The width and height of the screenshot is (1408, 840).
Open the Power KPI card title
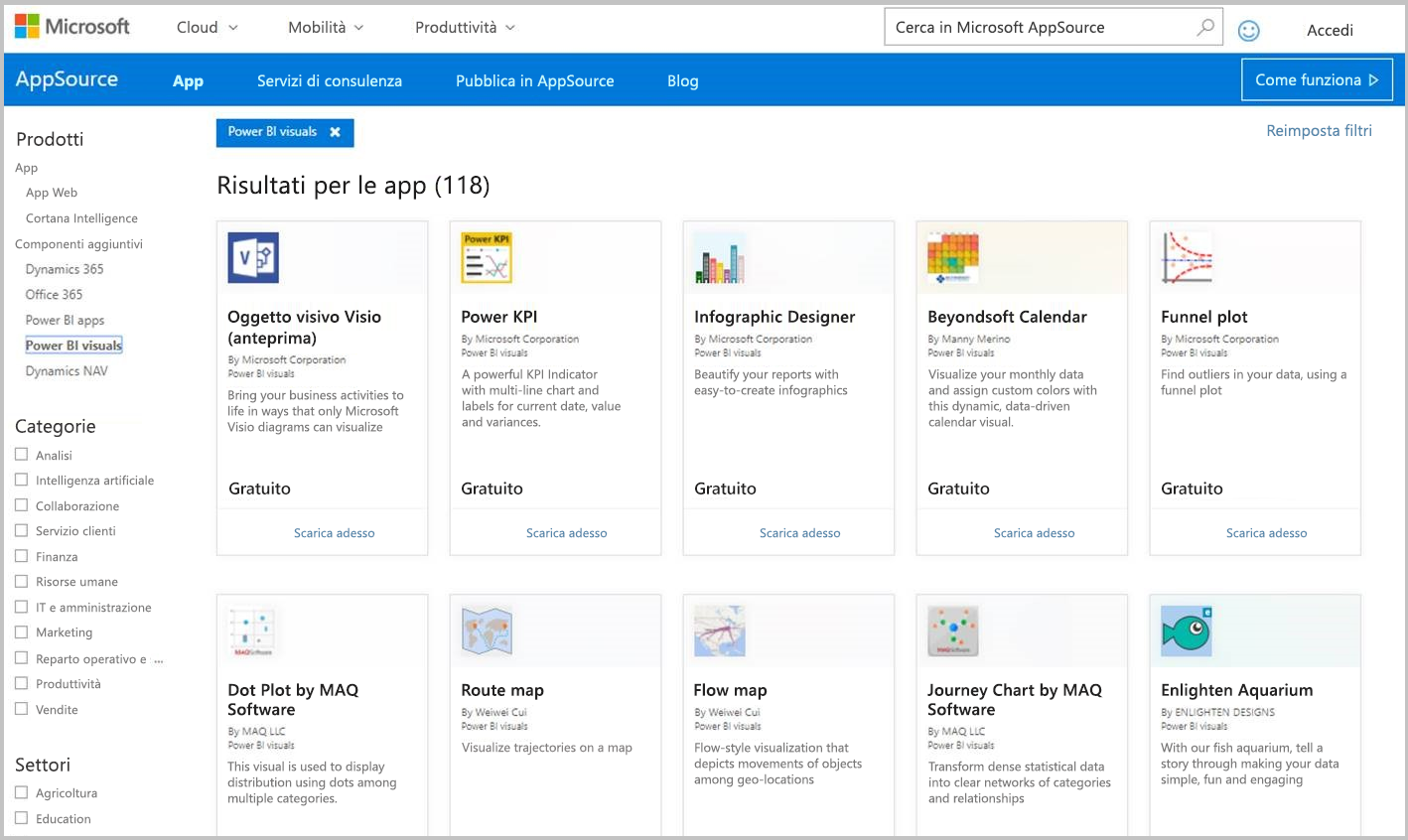pyautogui.click(x=499, y=317)
